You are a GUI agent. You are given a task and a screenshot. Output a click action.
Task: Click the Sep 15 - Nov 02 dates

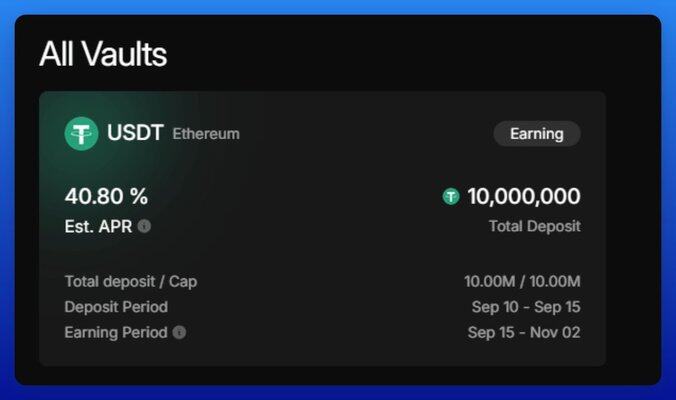[x=524, y=332]
